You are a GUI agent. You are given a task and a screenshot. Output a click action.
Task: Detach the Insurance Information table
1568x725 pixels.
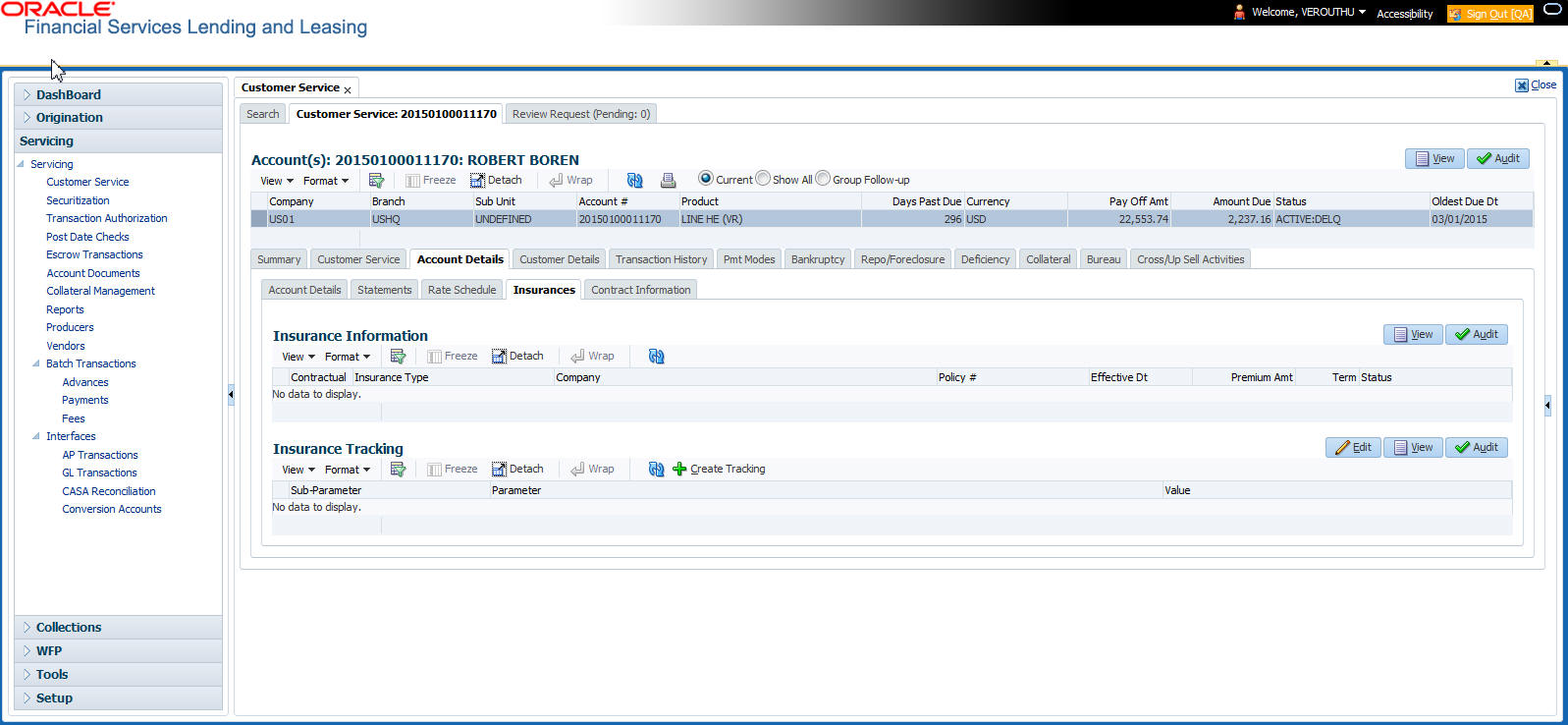[x=517, y=357]
